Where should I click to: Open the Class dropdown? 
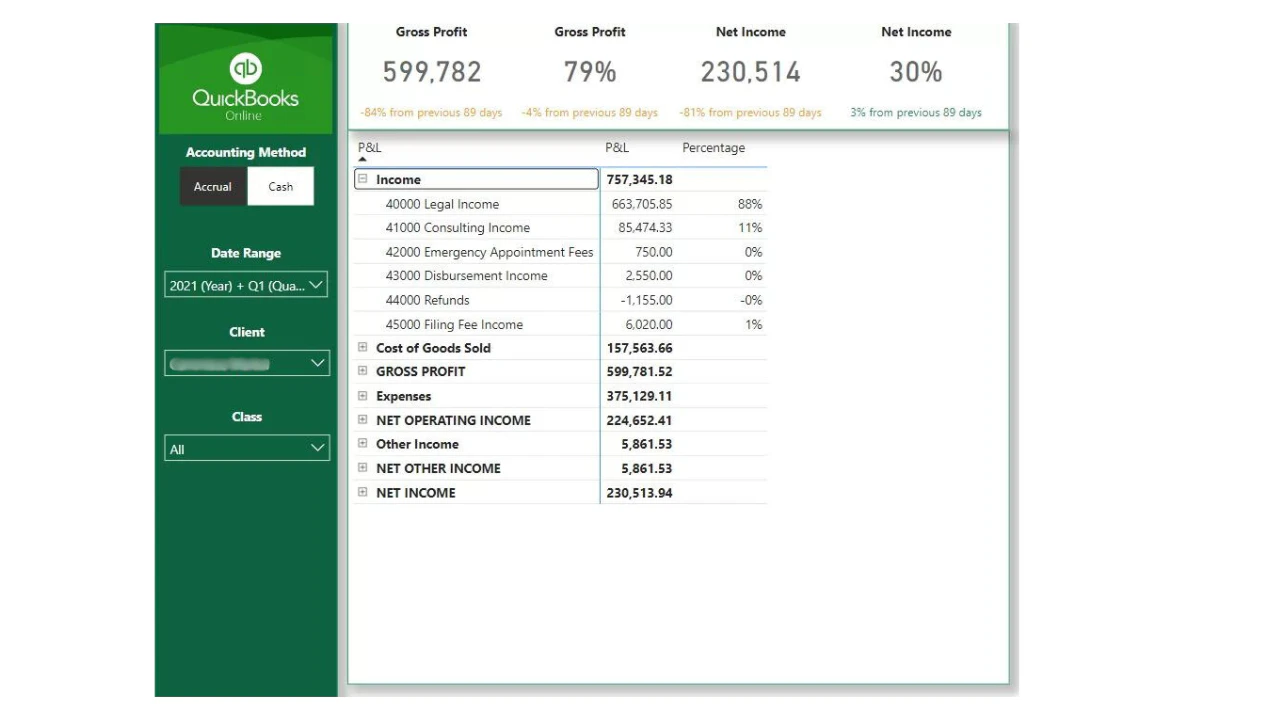(x=246, y=448)
